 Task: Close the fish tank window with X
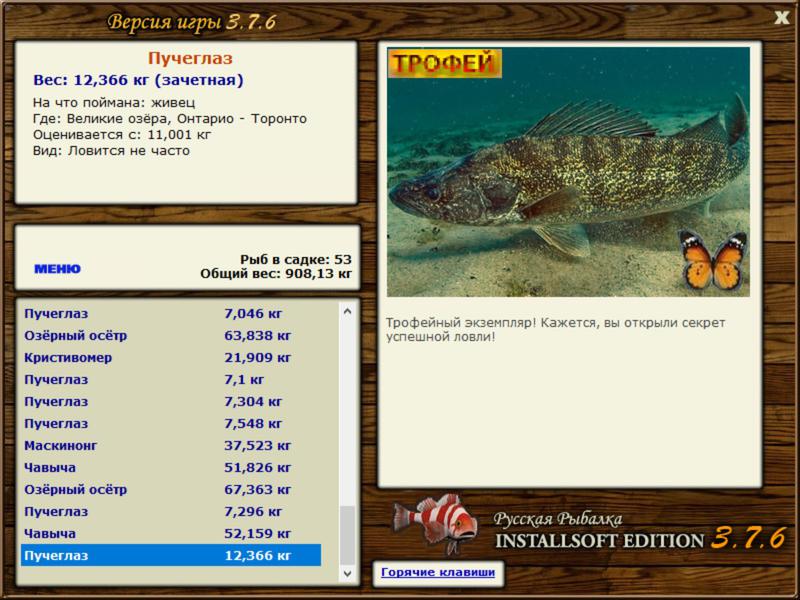[x=781, y=18]
